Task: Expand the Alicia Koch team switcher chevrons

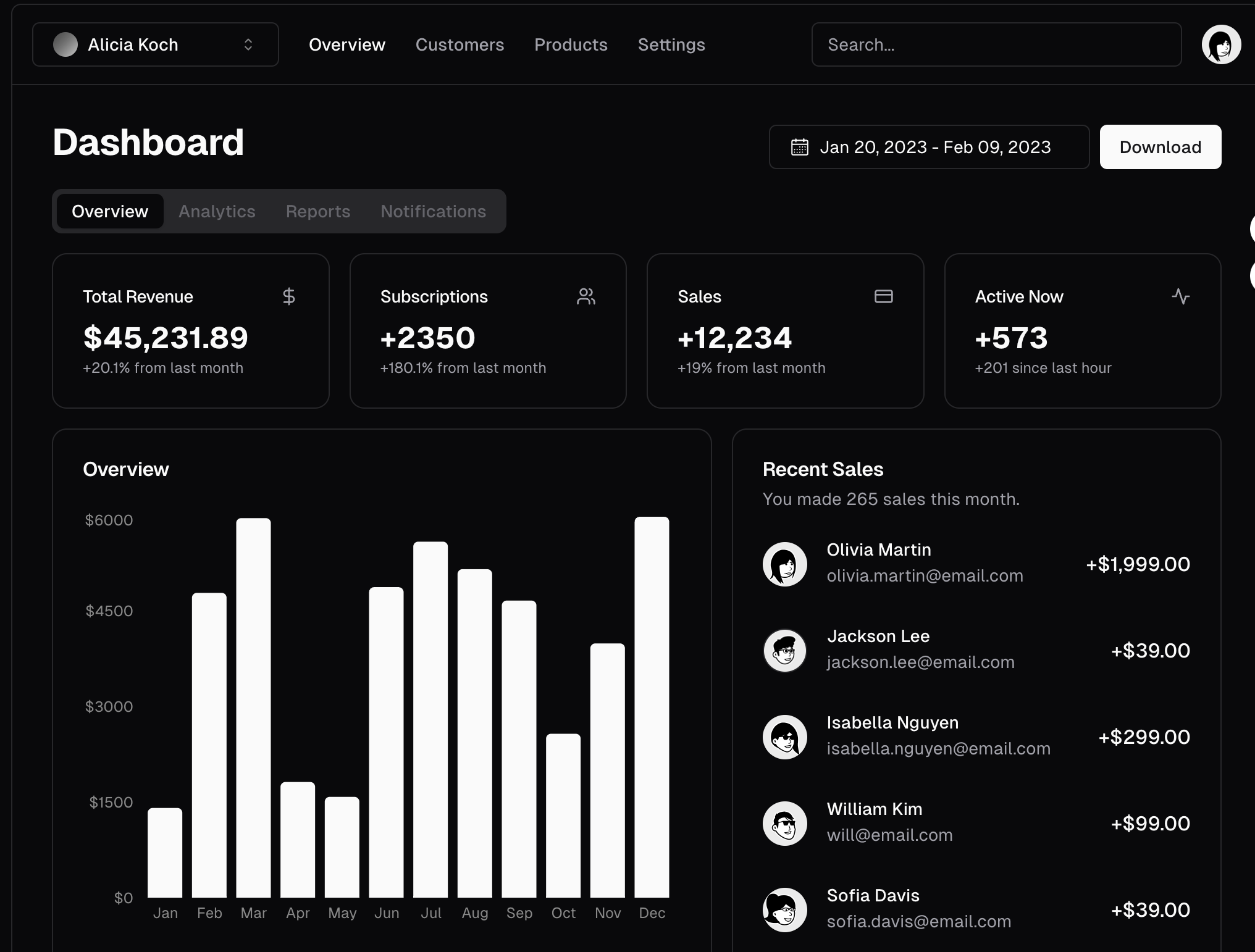Action: tap(248, 44)
